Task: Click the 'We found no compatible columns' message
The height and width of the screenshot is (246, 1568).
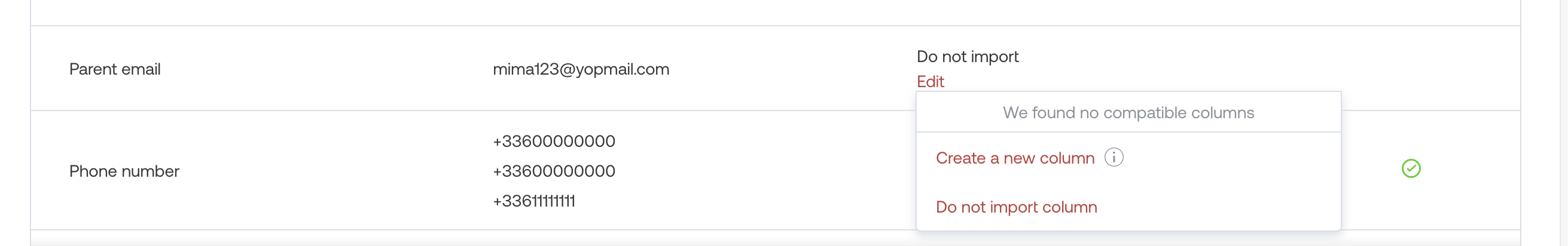Action: [x=1128, y=112]
